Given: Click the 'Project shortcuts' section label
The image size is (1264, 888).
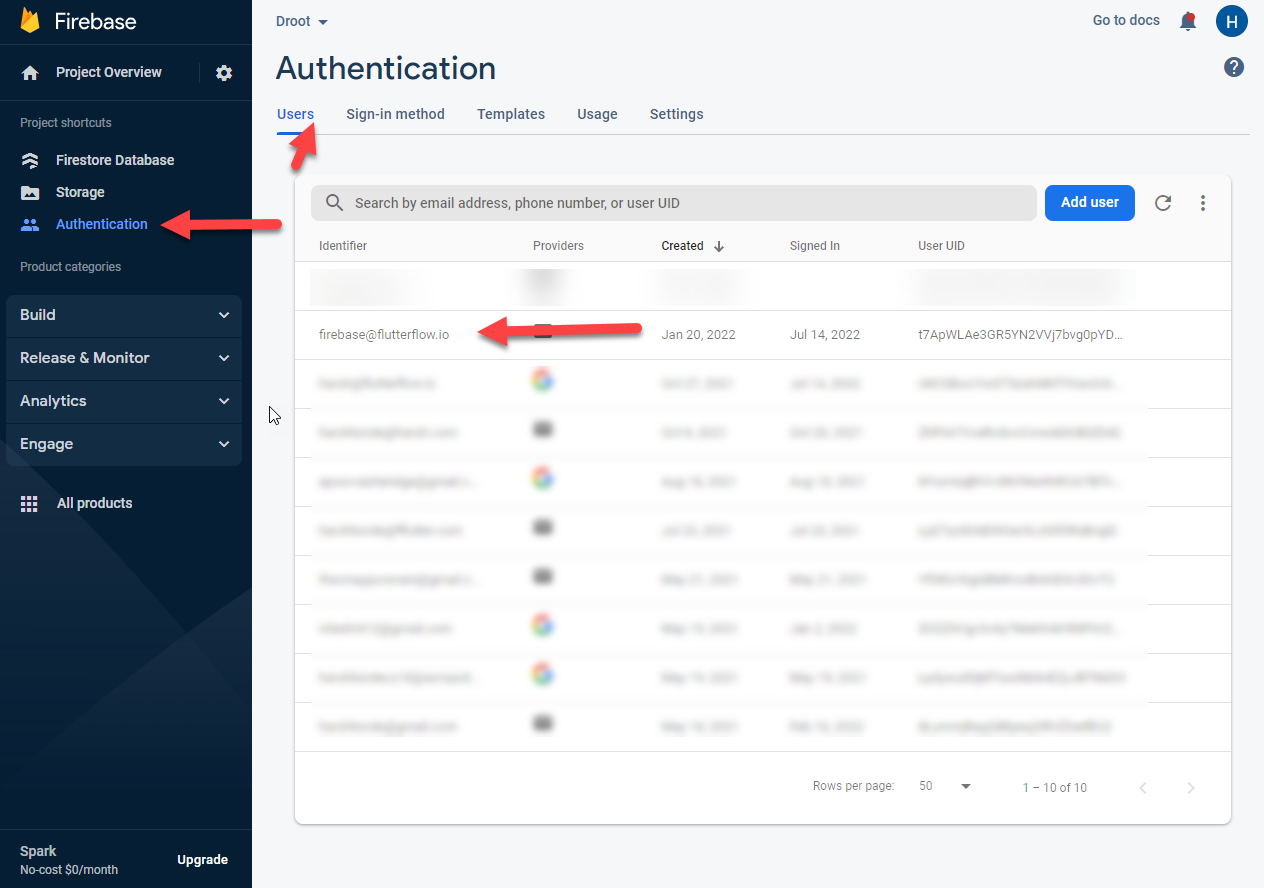Looking at the screenshot, I should [x=66, y=123].
